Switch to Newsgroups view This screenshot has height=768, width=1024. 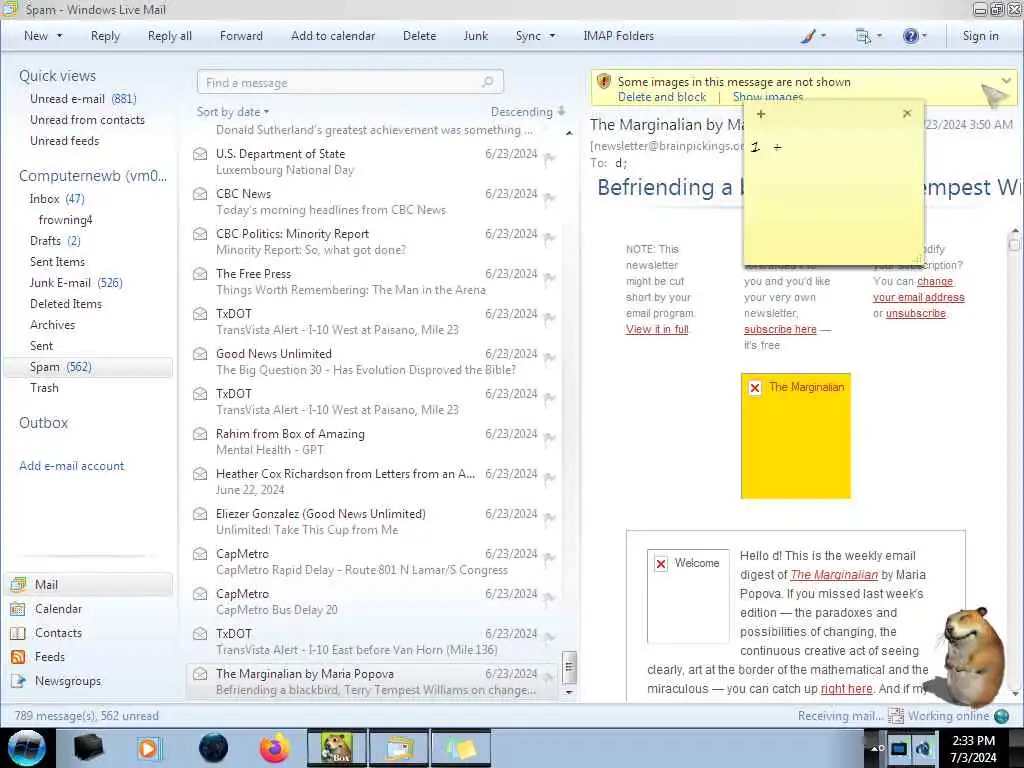coord(68,681)
